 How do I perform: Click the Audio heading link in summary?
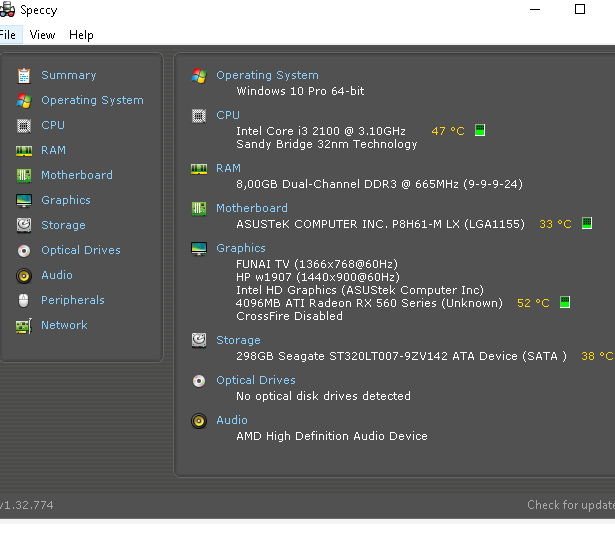(x=232, y=420)
